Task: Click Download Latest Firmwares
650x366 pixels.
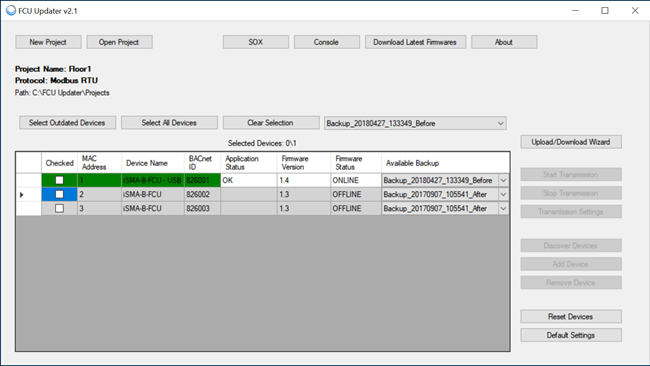Action: [x=415, y=42]
